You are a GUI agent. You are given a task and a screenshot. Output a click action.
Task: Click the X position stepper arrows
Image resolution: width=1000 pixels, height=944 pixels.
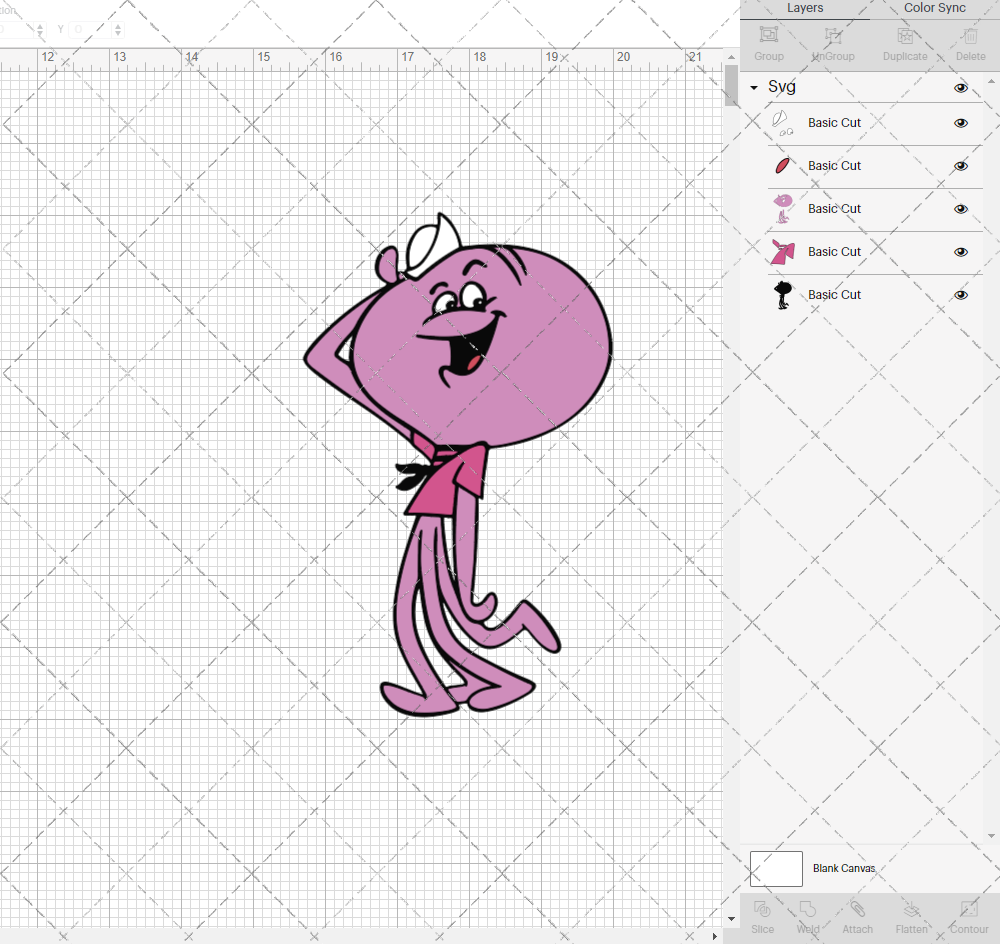tap(40, 29)
